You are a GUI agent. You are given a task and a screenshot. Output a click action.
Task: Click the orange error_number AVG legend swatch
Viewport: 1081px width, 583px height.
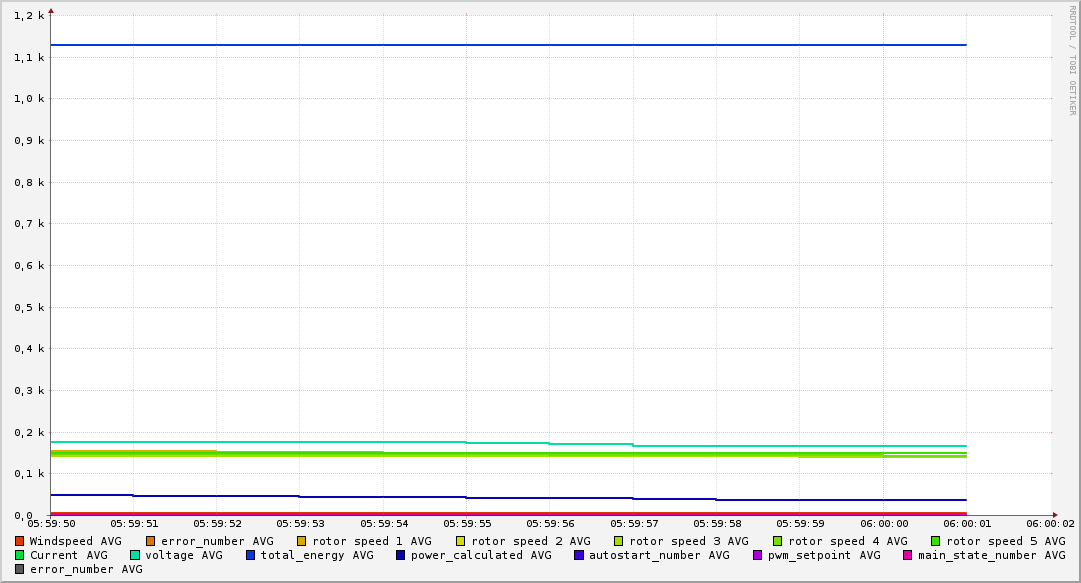click(151, 541)
